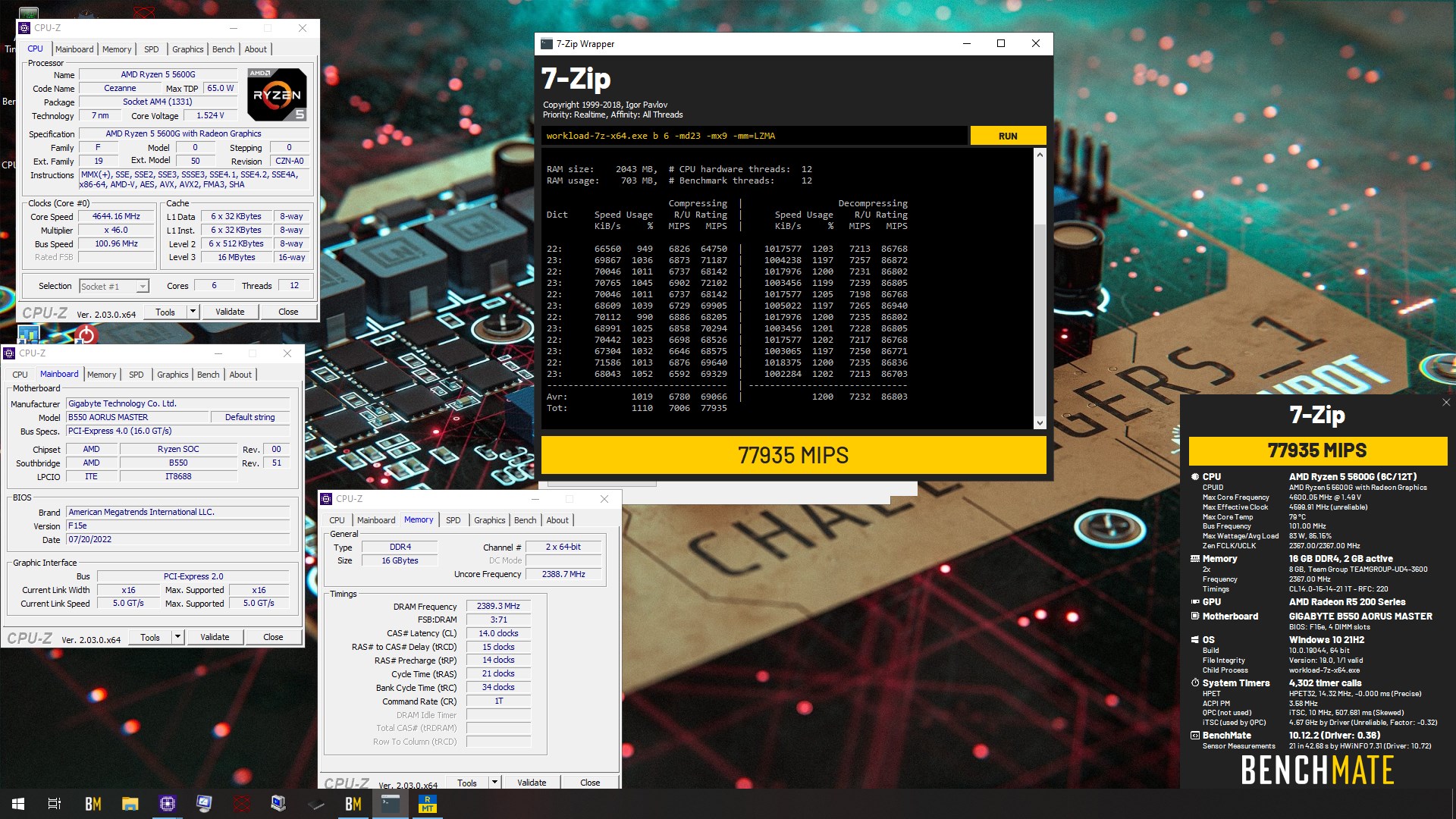1456x819 pixels.
Task: Open the first BenchMate taskbar icon
Action: click(93, 804)
